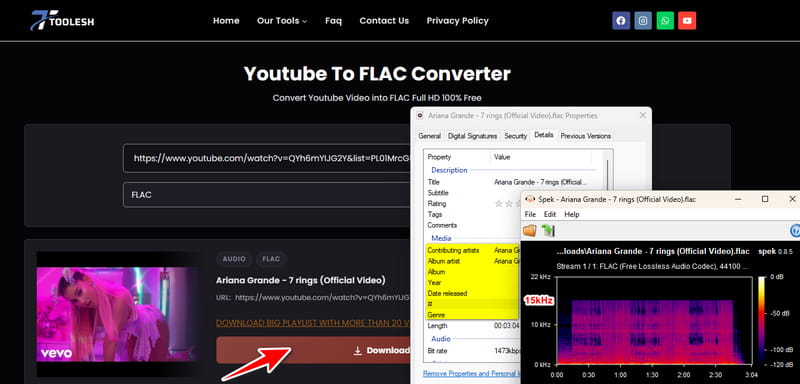
Task: Click Remove Properties and Personal Information link
Action: 471,374
